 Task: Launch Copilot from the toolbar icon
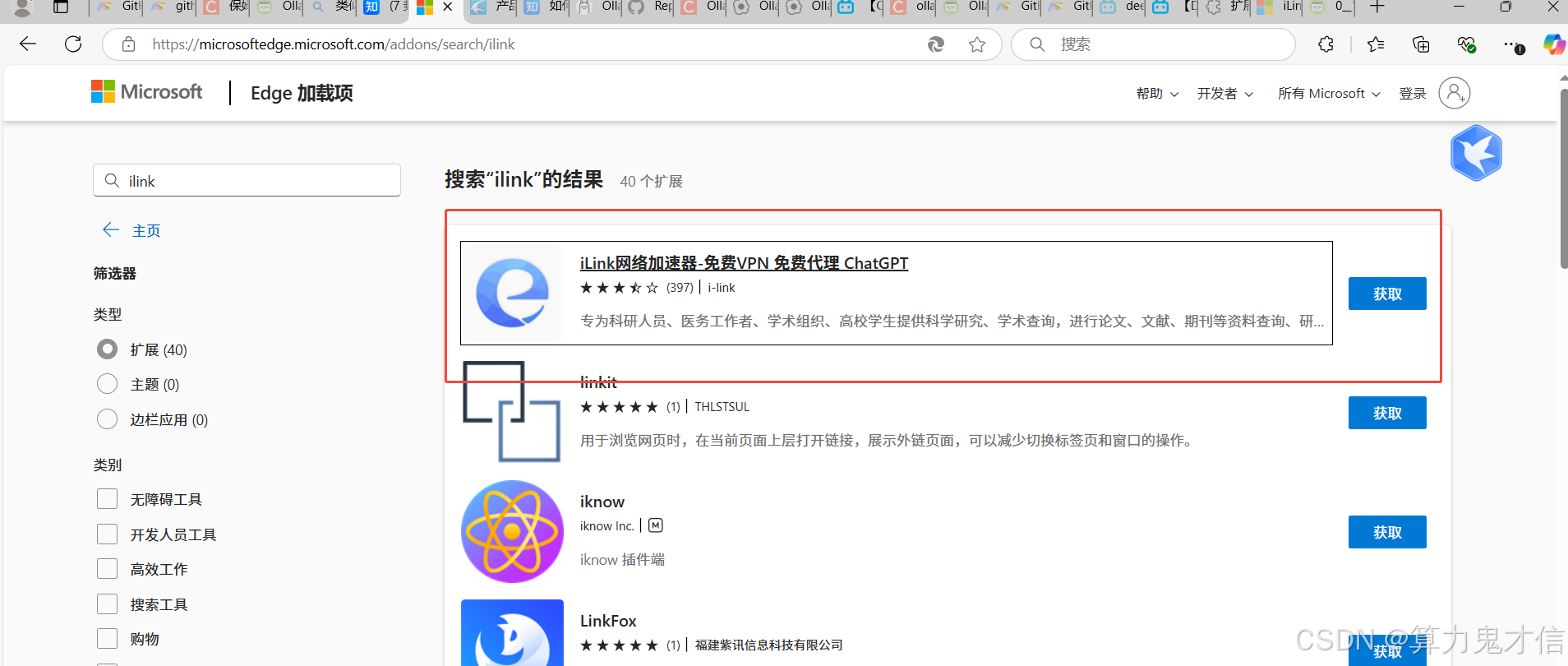1554,44
